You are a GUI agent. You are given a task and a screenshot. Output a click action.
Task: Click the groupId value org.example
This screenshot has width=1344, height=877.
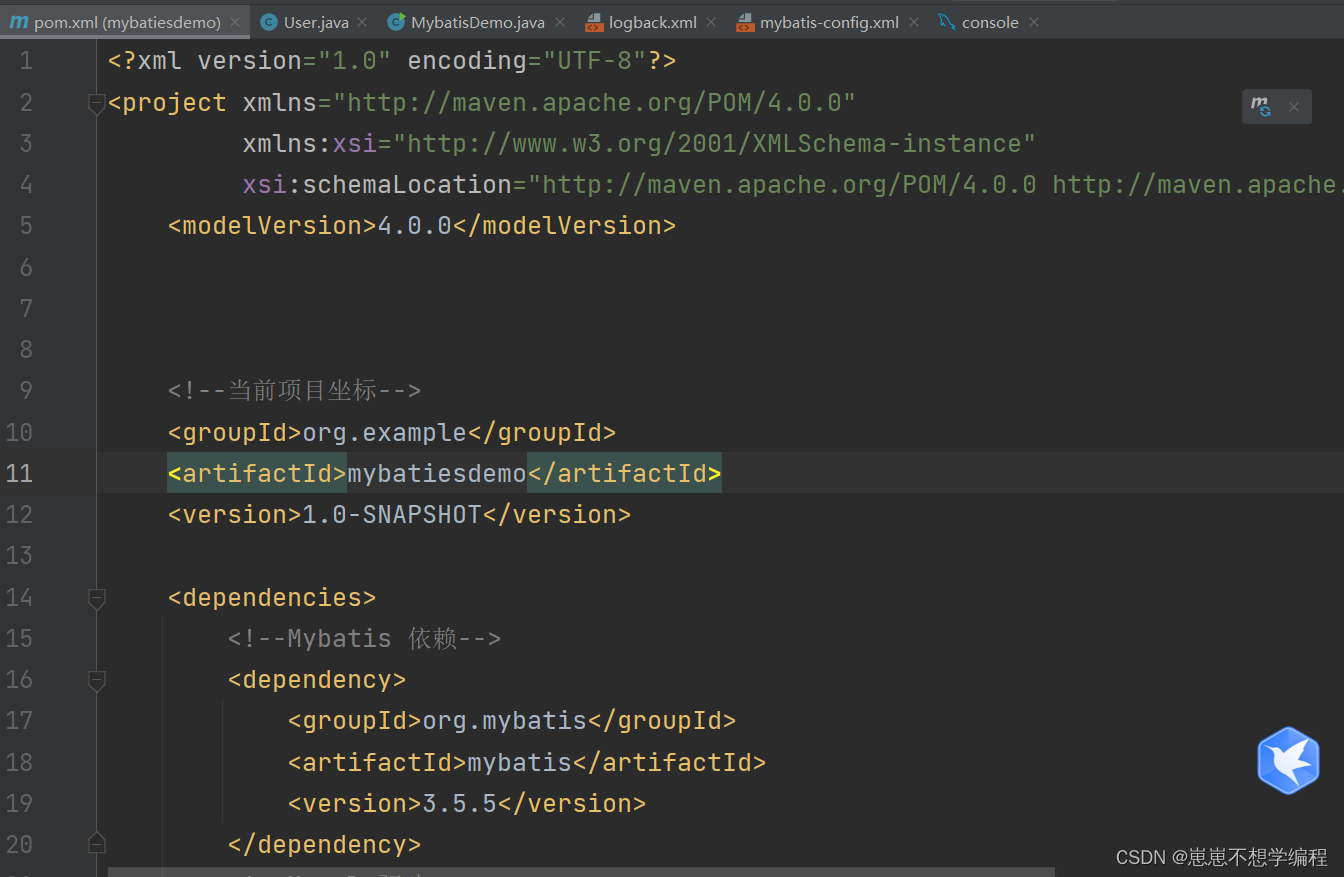[385, 432]
